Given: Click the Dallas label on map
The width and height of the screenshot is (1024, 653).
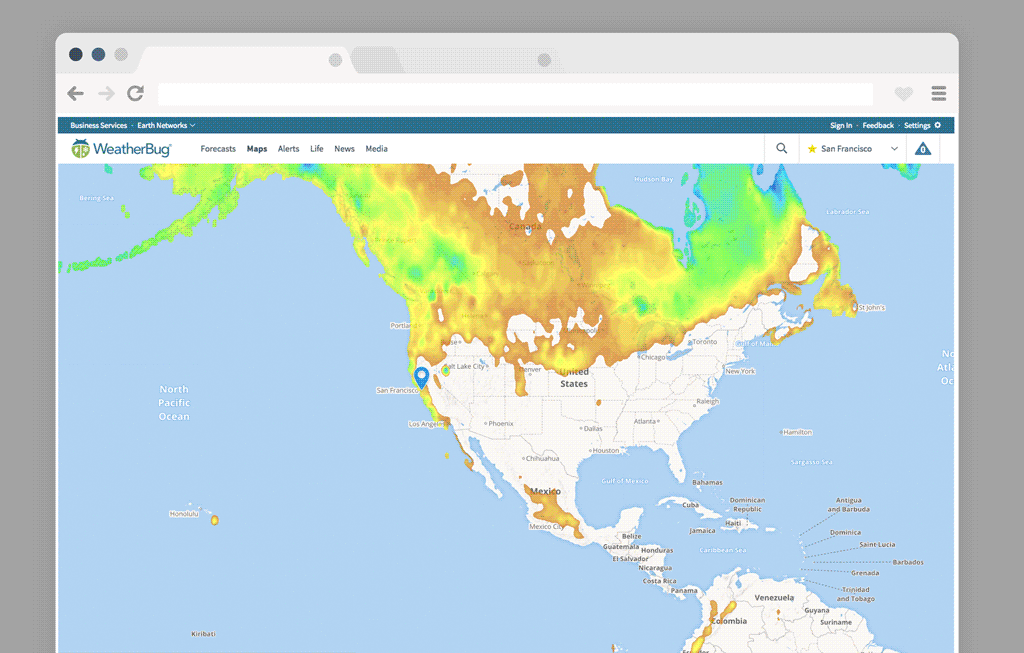Looking at the screenshot, I should [x=593, y=429].
